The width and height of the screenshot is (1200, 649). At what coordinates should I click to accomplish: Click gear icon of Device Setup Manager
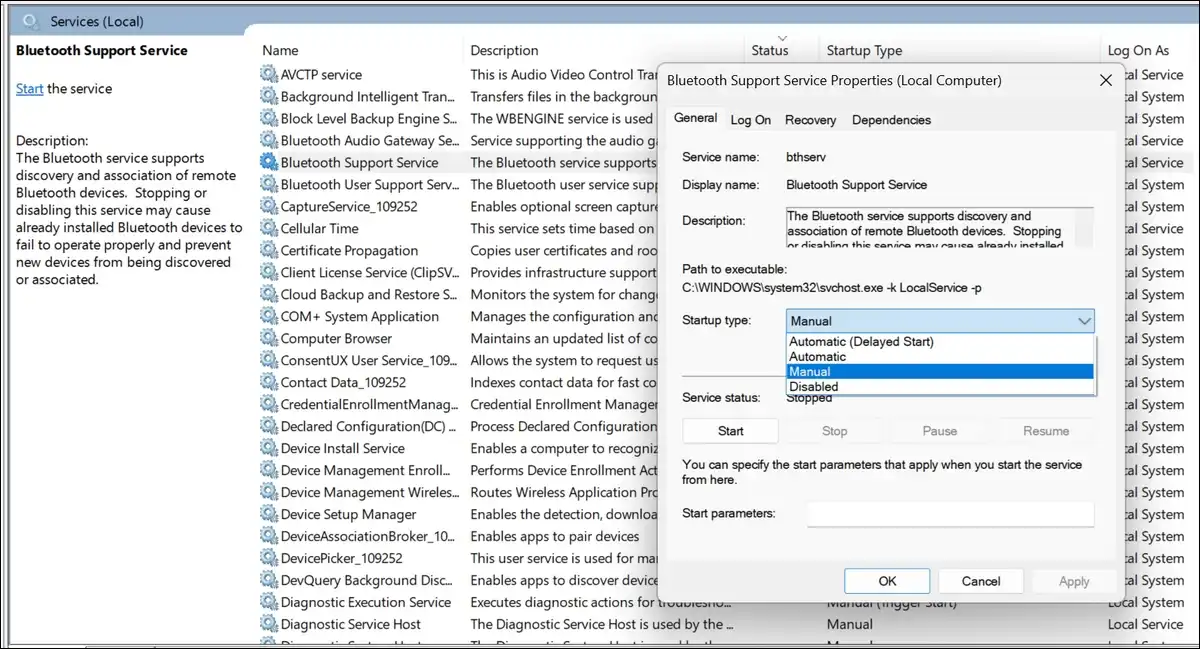click(x=269, y=514)
